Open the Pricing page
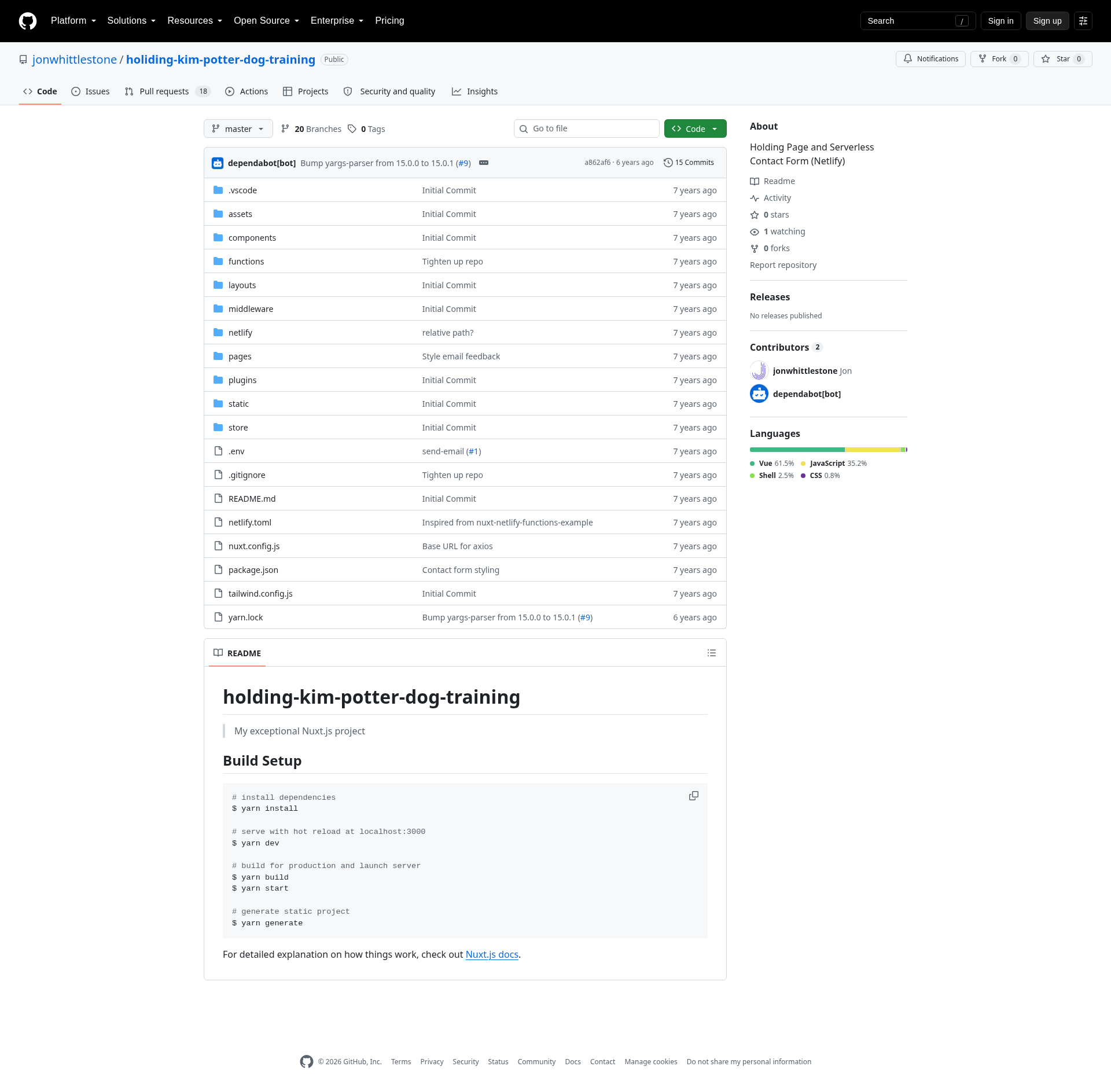Viewport: 1111px width, 1092px height. coord(389,21)
